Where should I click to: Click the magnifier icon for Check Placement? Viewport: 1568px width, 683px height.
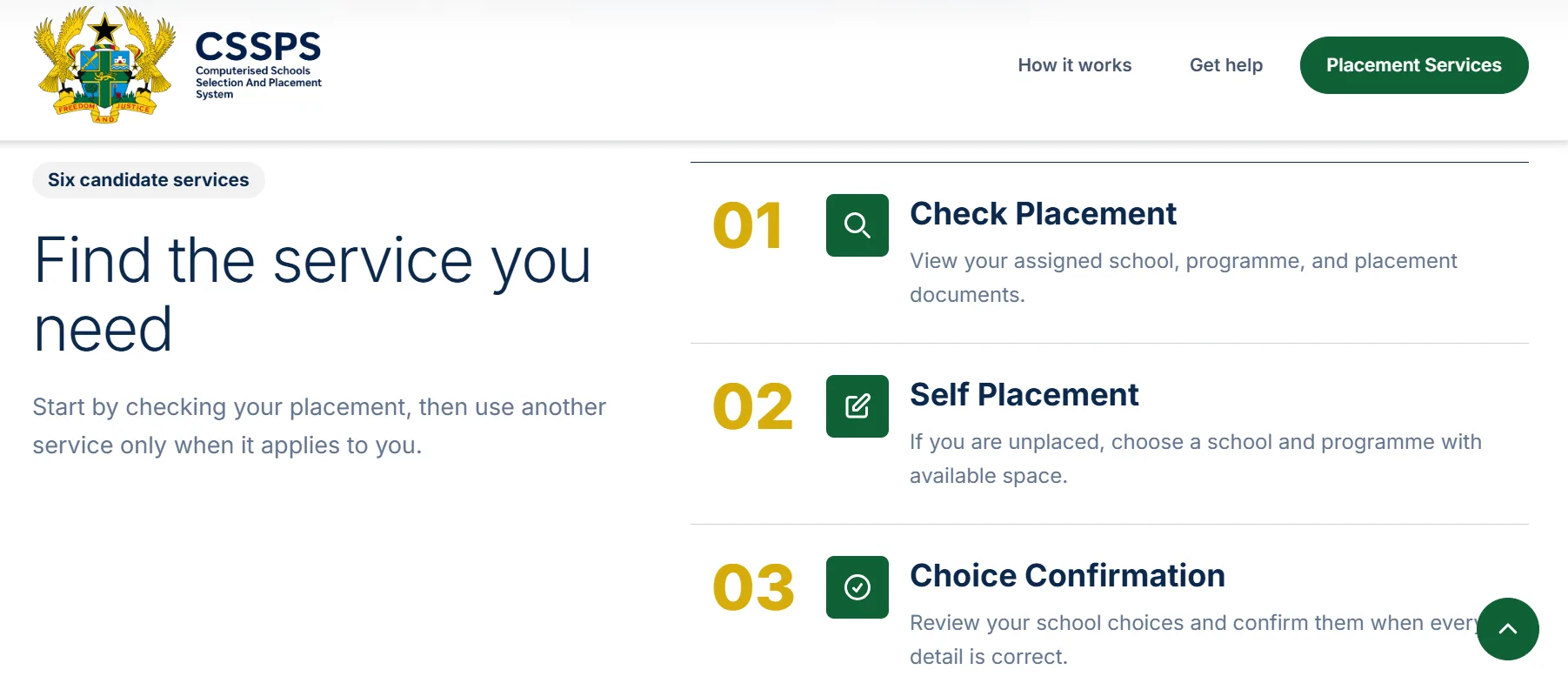pyautogui.click(x=857, y=225)
